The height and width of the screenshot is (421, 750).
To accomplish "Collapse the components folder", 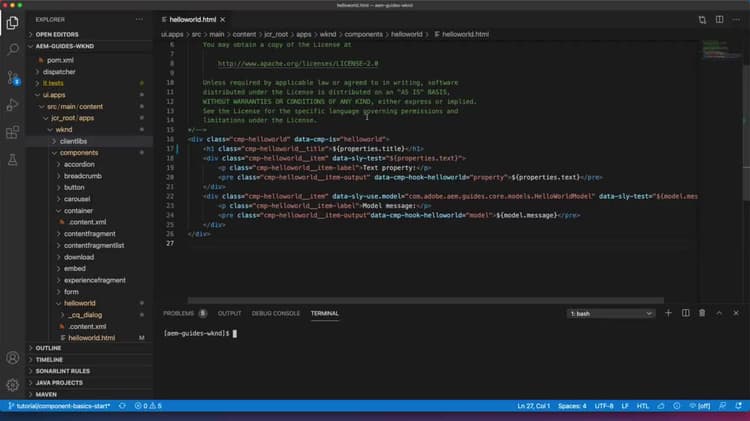I will click(x=78, y=153).
